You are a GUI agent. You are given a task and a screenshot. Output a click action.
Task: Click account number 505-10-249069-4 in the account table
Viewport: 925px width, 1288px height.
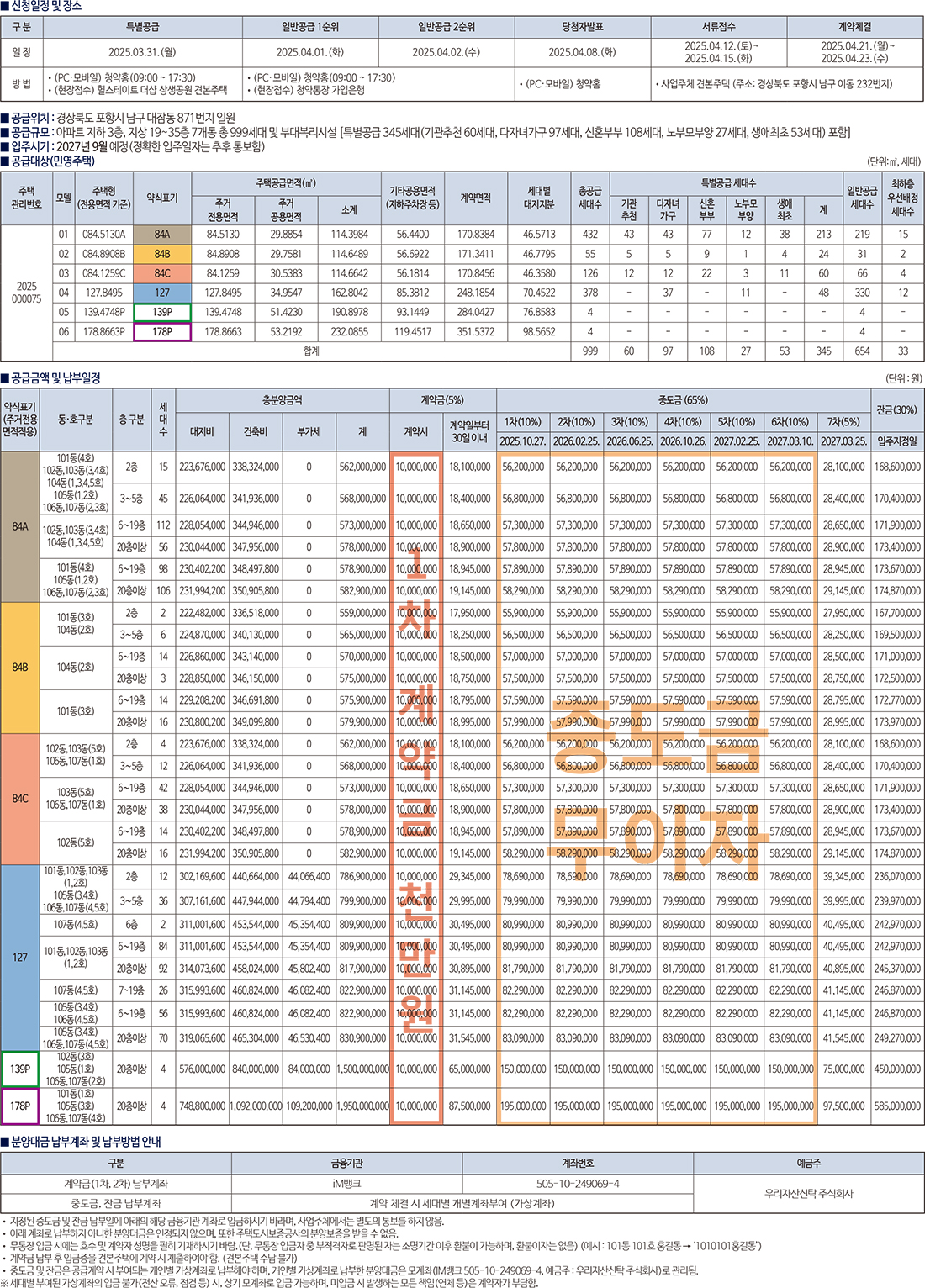[x=578, y=1184]
